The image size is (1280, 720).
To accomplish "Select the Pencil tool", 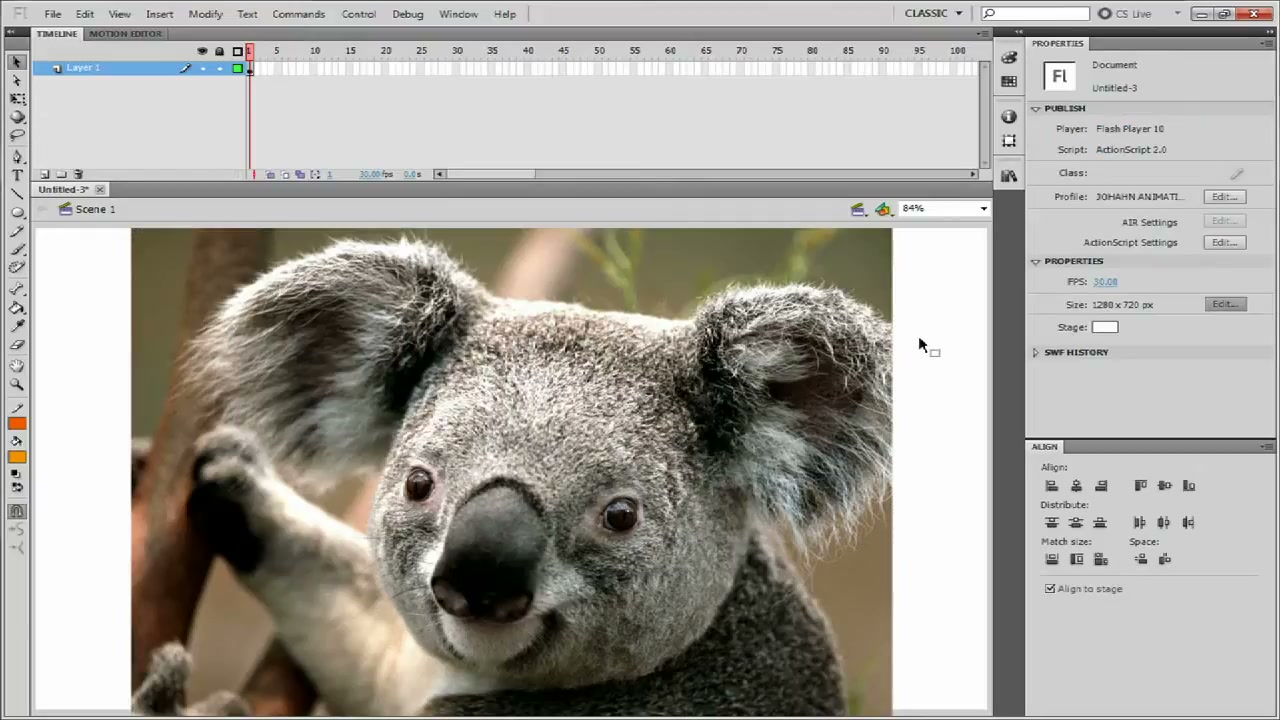I will [17, 231].
